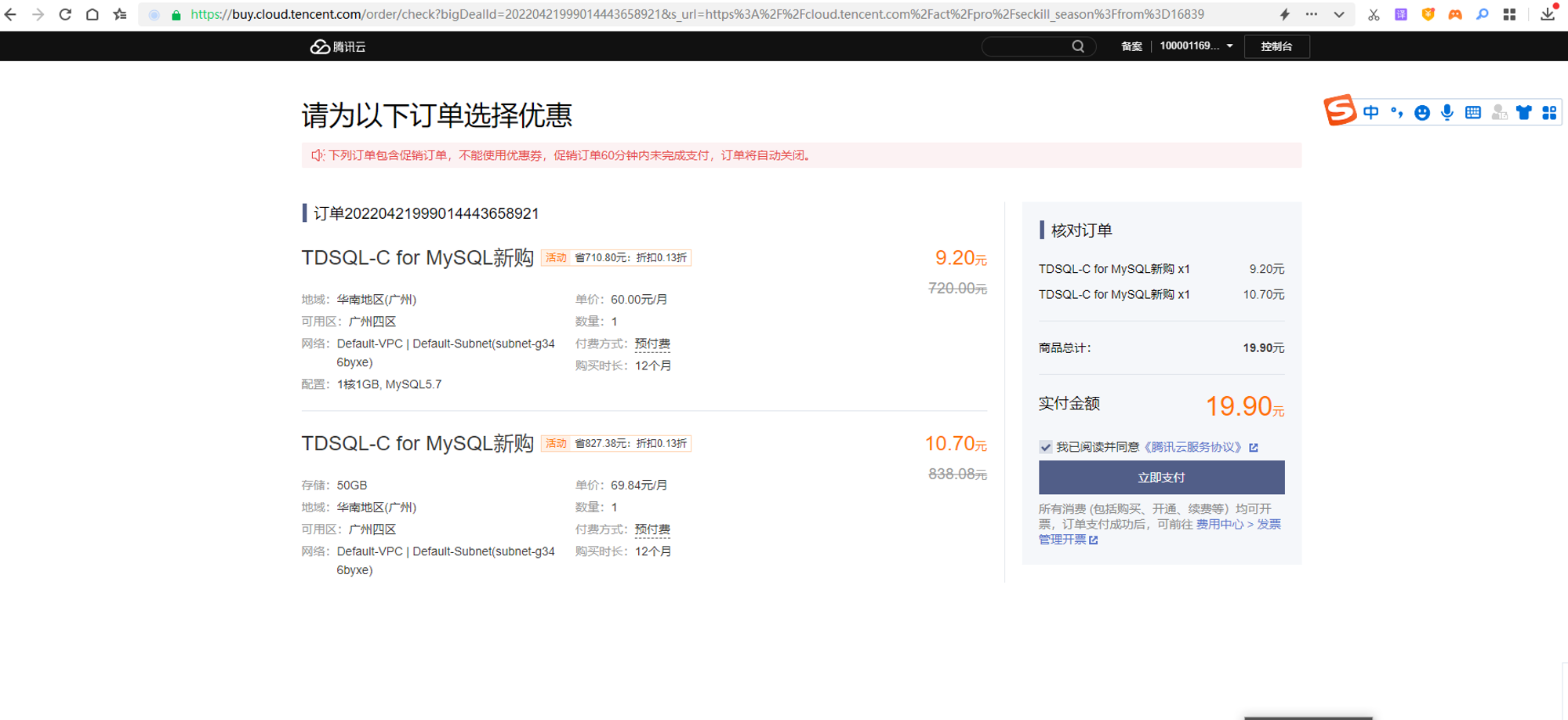Screen dimensions: 1568x720
Task: Open the Sogou soft keyboard
Action: (1473, 112)
